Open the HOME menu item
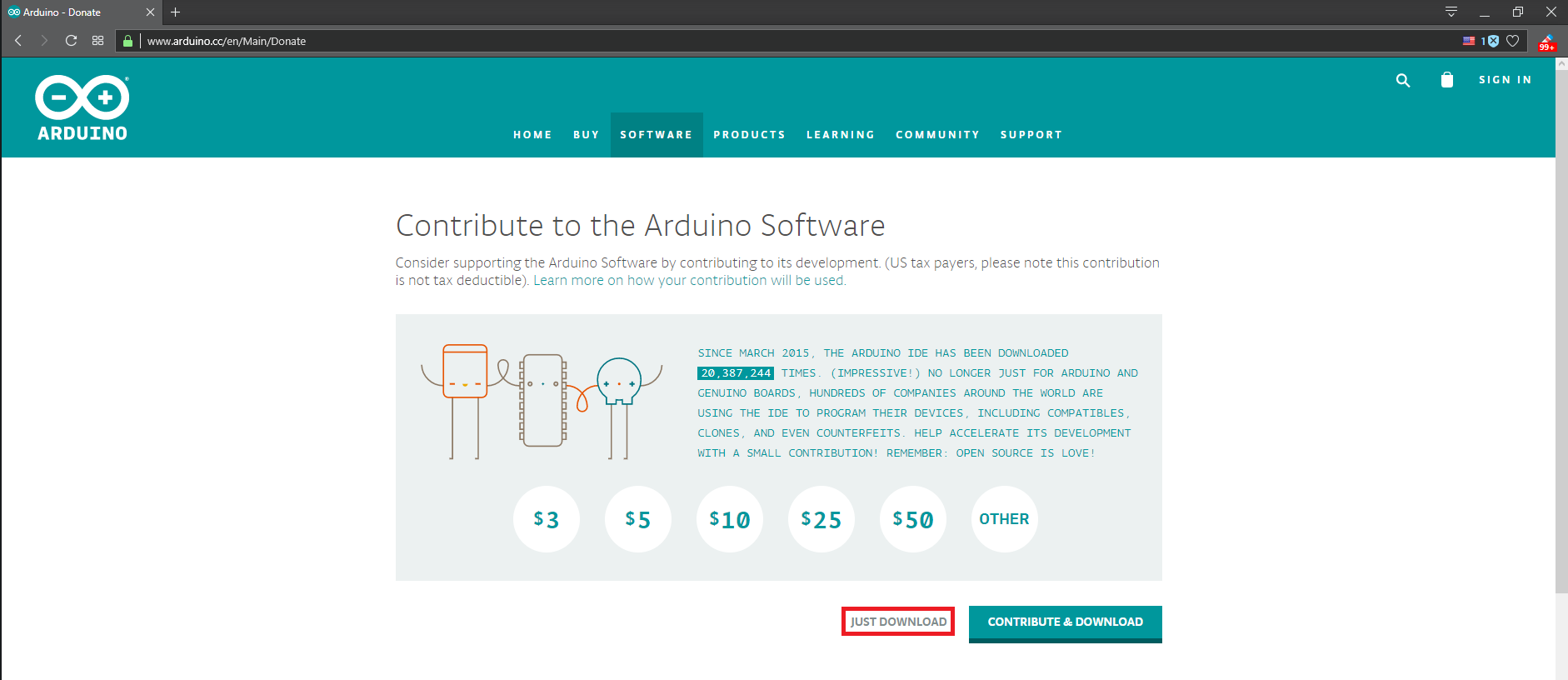1568x680 pixels. click(x=532, y=135)
